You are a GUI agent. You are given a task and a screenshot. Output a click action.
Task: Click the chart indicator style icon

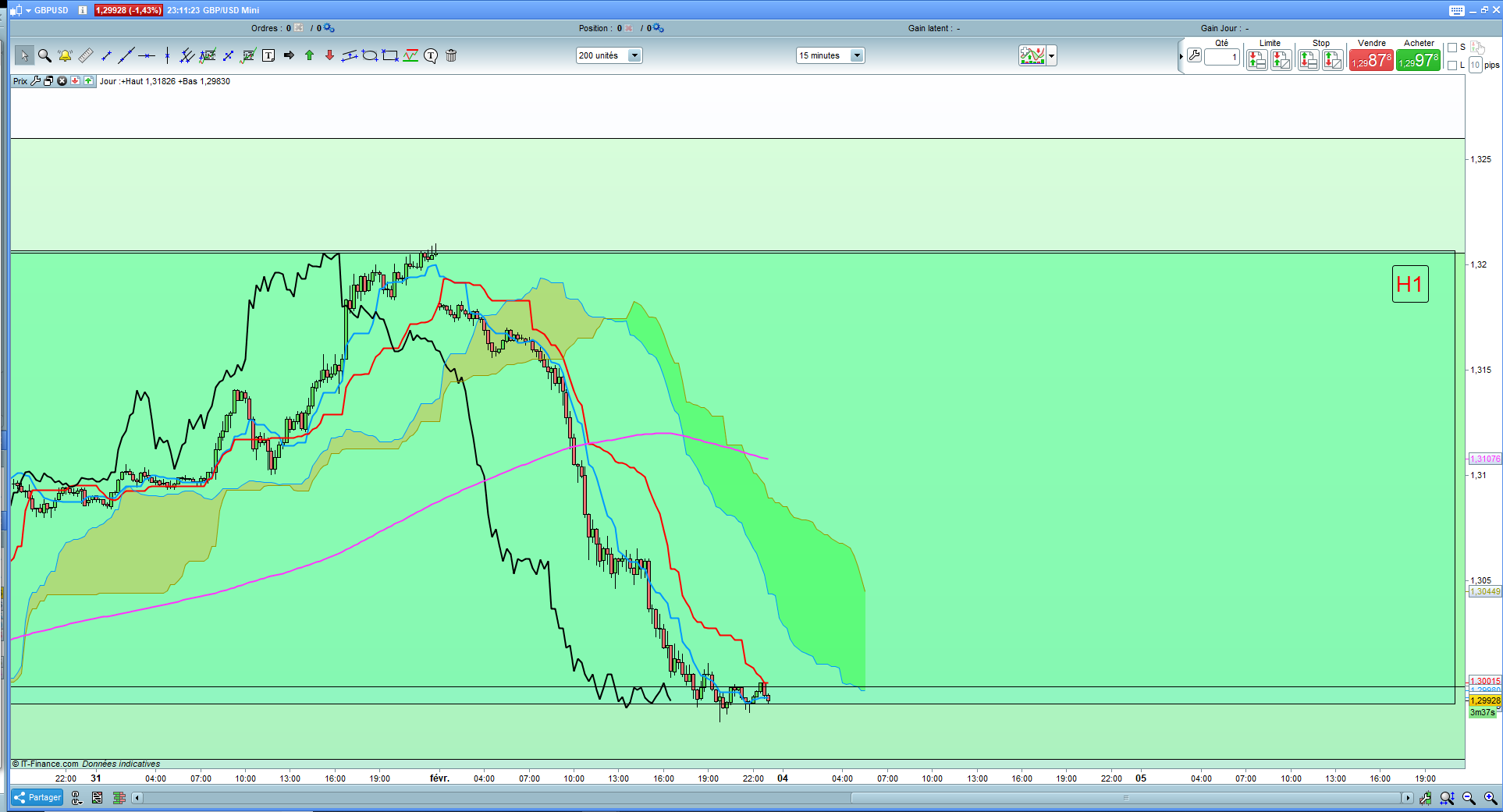click(x=1032, y=55)
